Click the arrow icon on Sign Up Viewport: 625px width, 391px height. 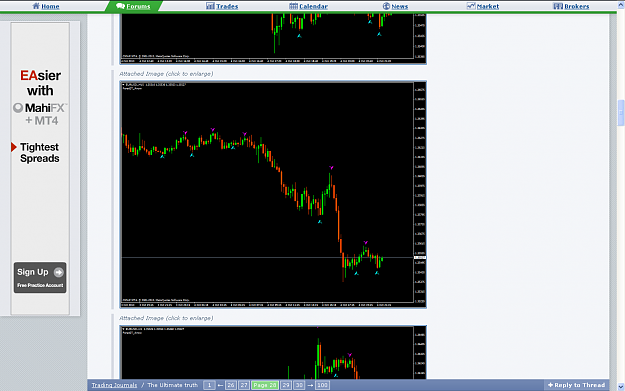(x=59, y=272)
